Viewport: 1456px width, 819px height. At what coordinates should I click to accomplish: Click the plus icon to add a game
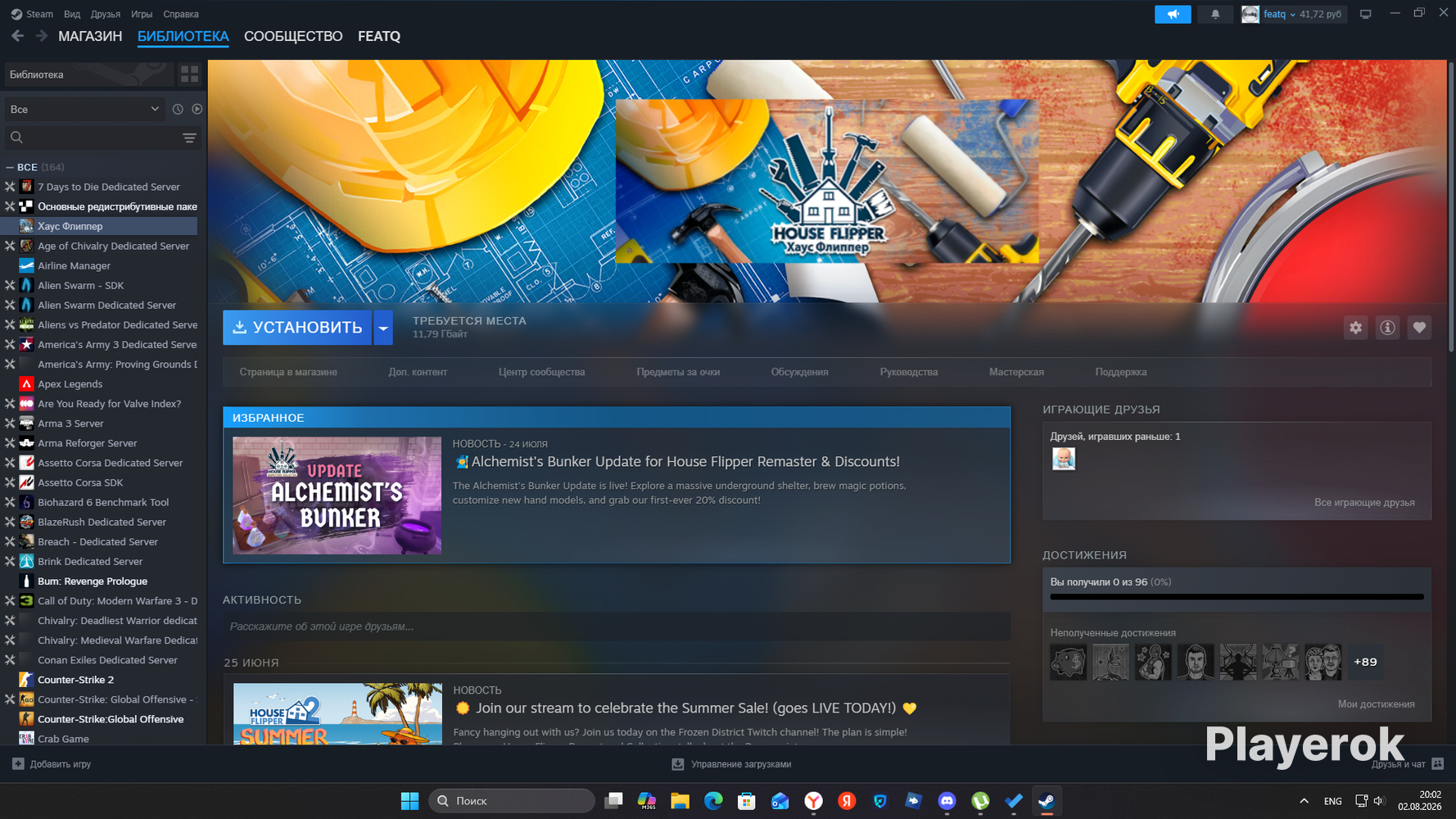[18, 764]
